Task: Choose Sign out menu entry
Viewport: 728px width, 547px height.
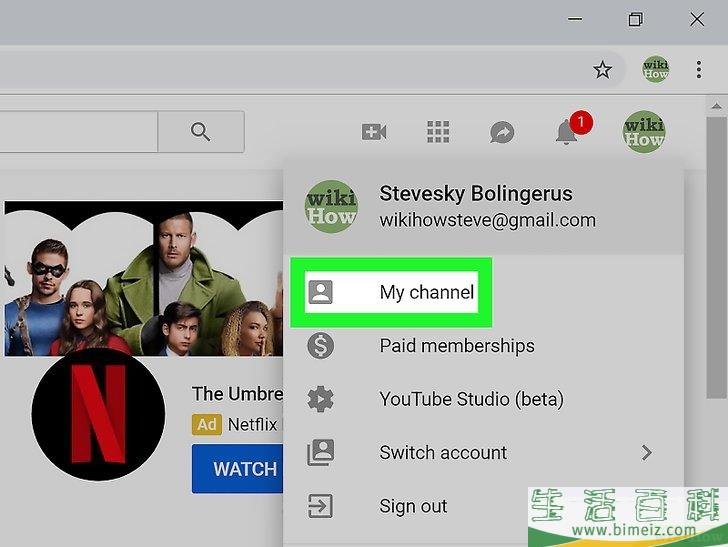Action: pos(413,506)
